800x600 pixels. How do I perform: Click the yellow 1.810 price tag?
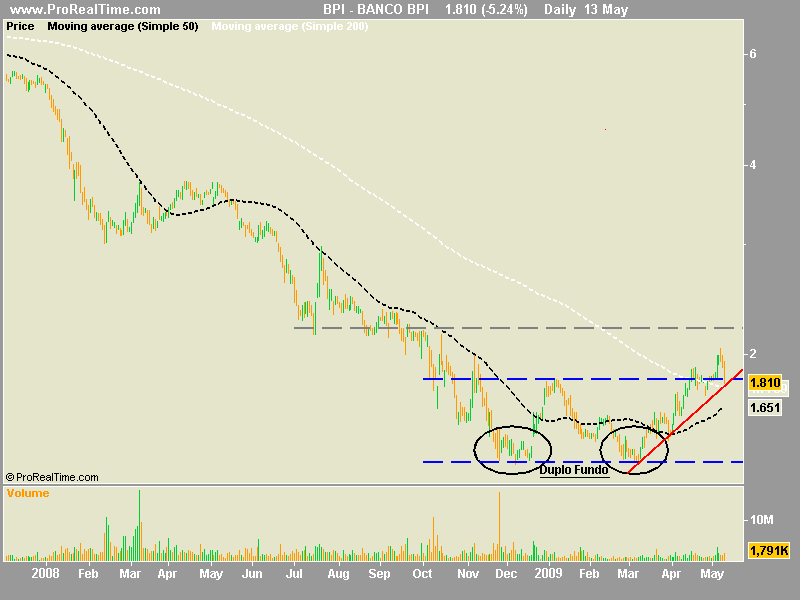(x=765, y=383)
